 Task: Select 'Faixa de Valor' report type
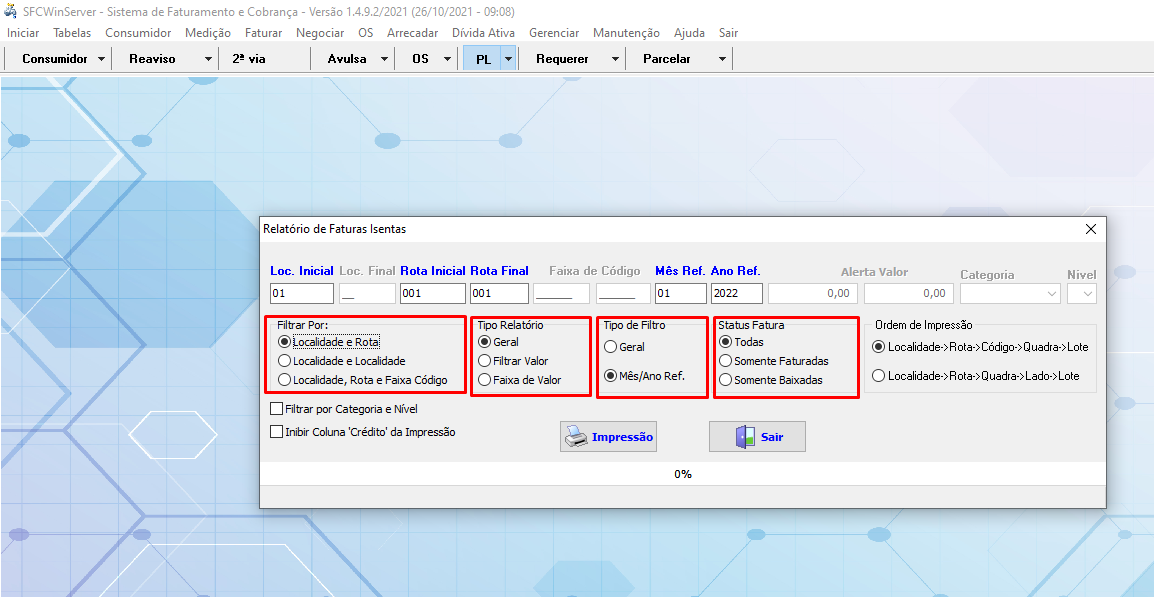(x=485, y=380)
